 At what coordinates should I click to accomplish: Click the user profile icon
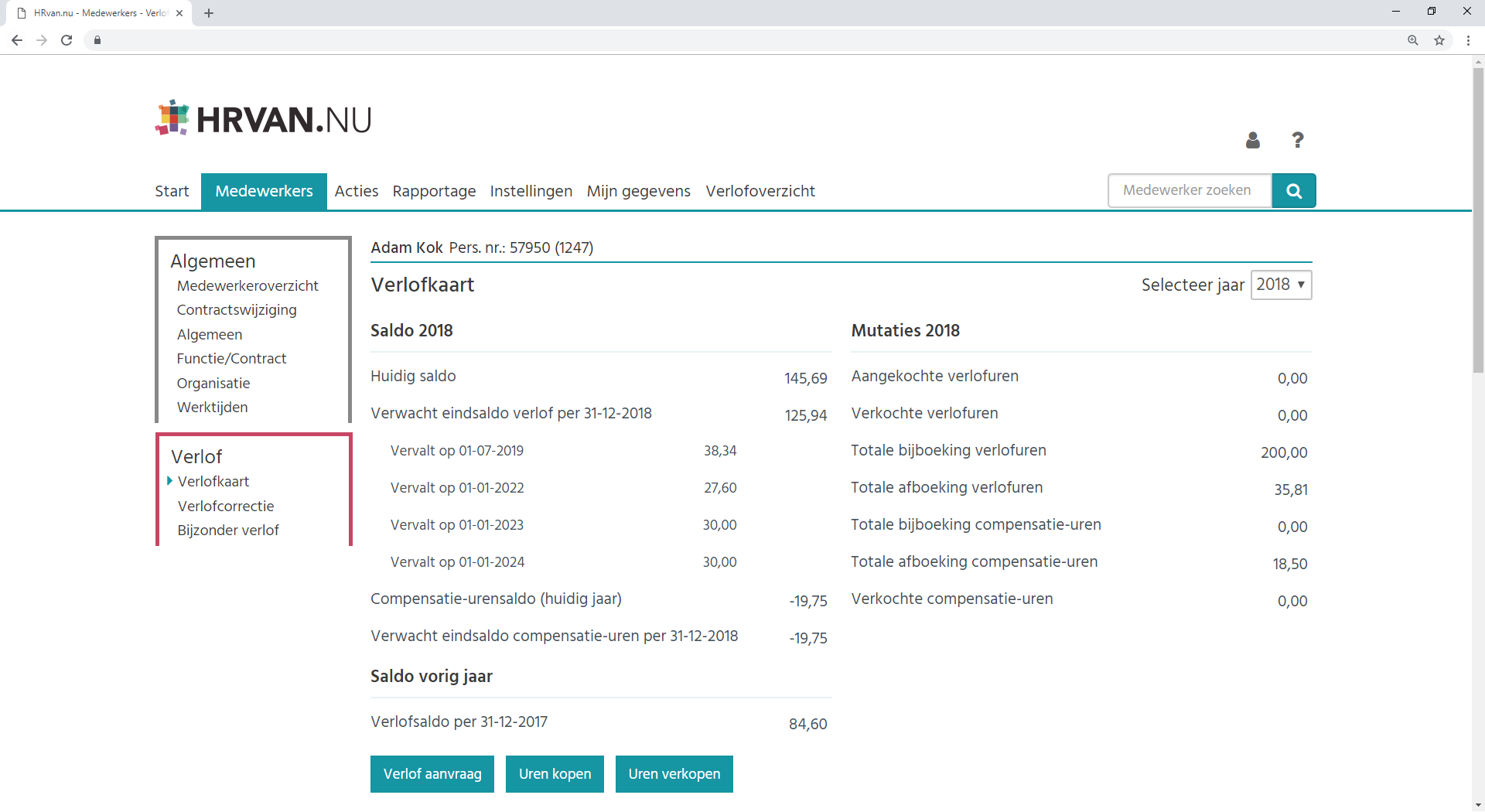coord(1253,140)
